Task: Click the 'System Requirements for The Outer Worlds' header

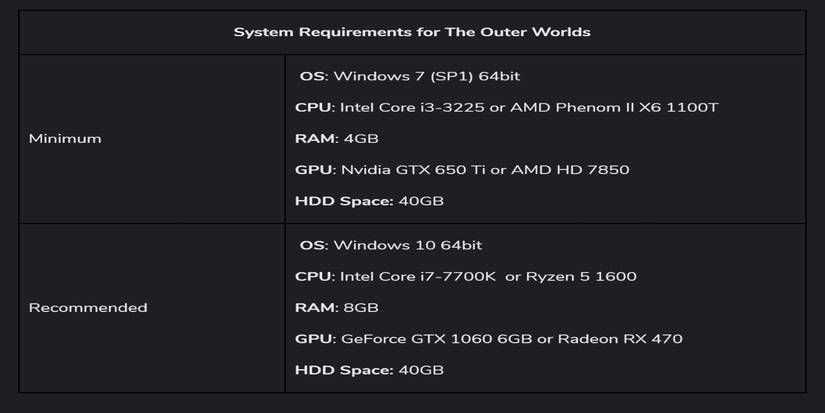Action: pyautogui.click(x=412, y=32)
